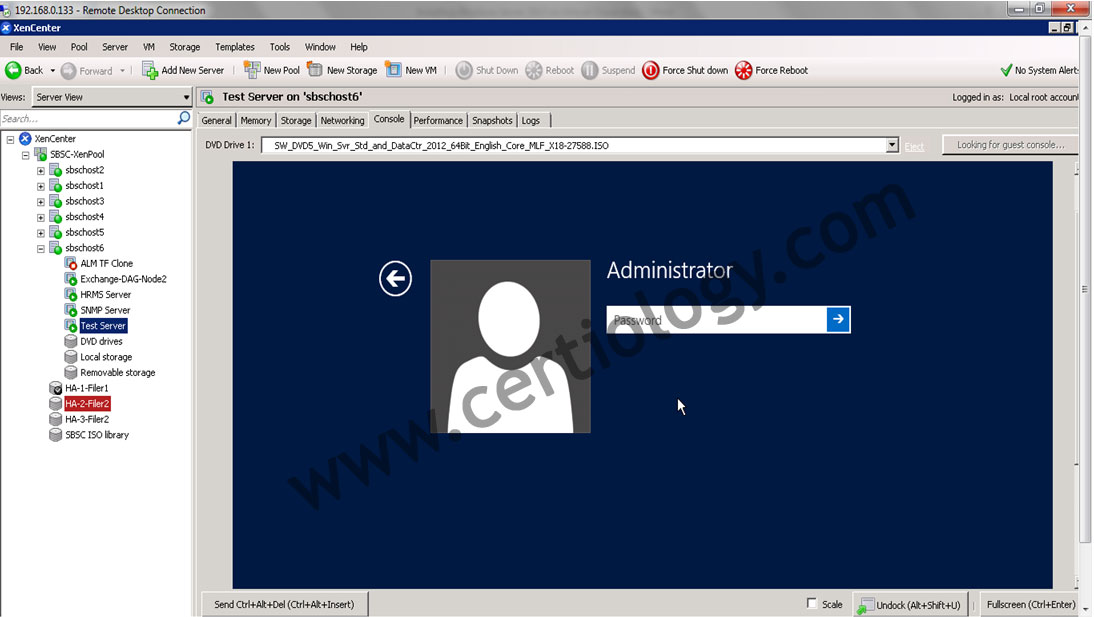1094x617 pixels.
Task: Select SNMP Server in the tree
Action: point(105,310)
